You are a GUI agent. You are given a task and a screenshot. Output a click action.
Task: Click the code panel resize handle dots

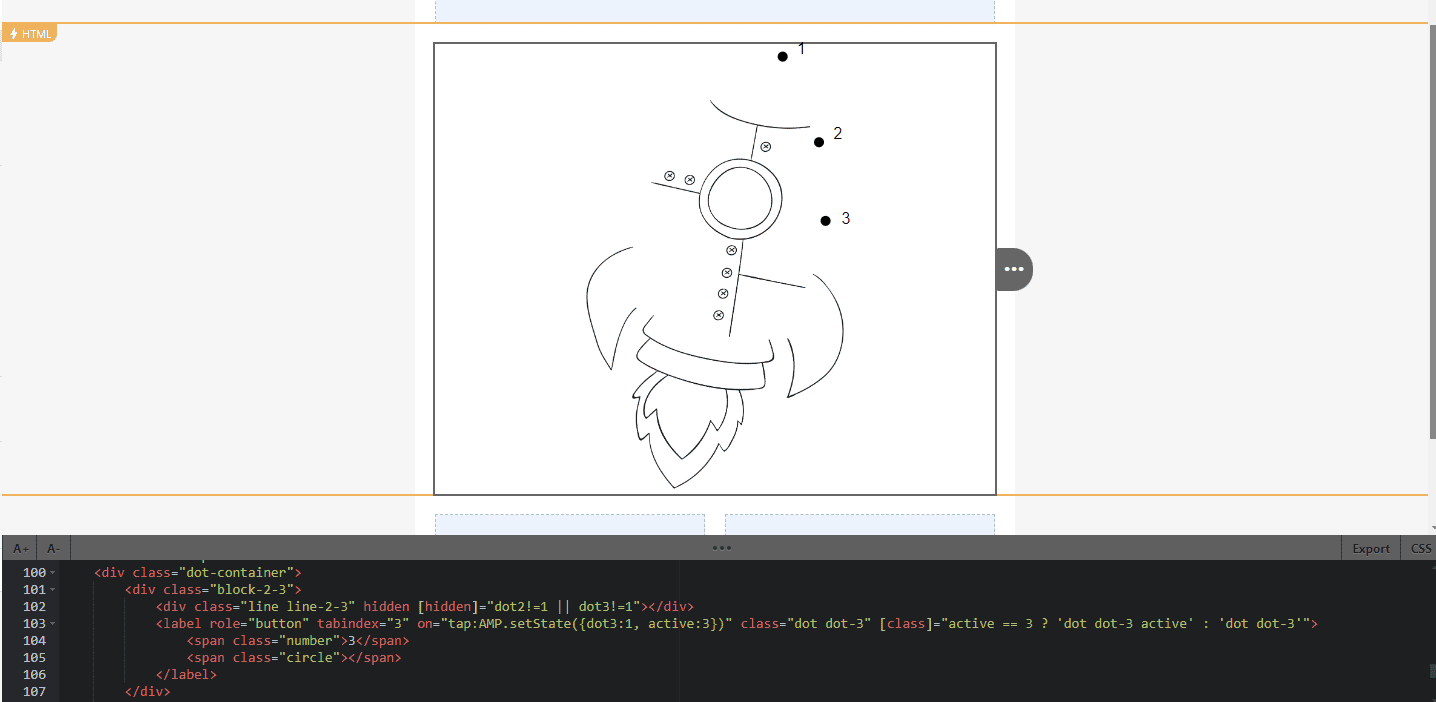tap(722, 548)
